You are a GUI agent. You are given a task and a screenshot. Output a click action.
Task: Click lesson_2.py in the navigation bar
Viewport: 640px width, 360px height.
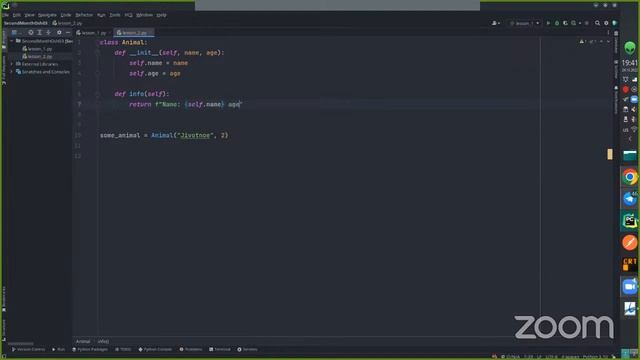coord(67,23)
